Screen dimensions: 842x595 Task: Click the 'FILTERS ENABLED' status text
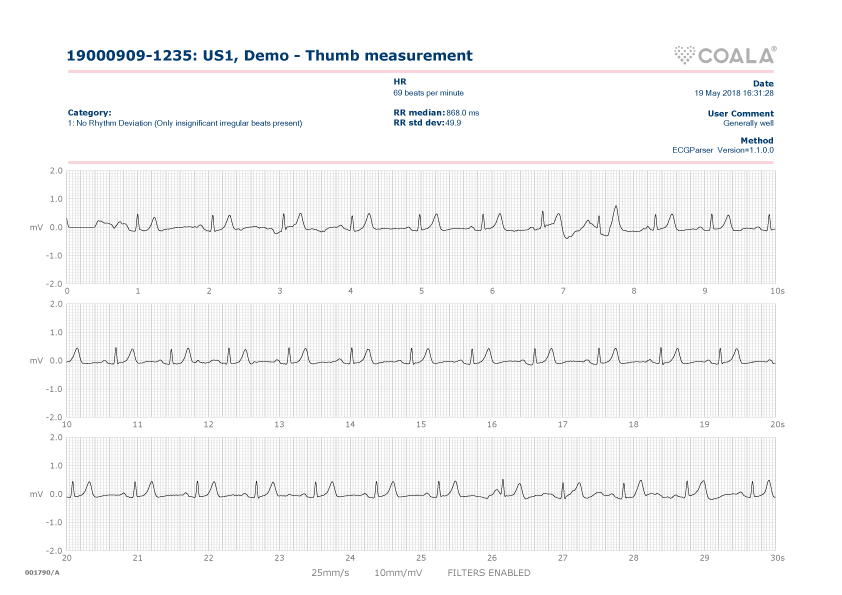tap(488, 573)
